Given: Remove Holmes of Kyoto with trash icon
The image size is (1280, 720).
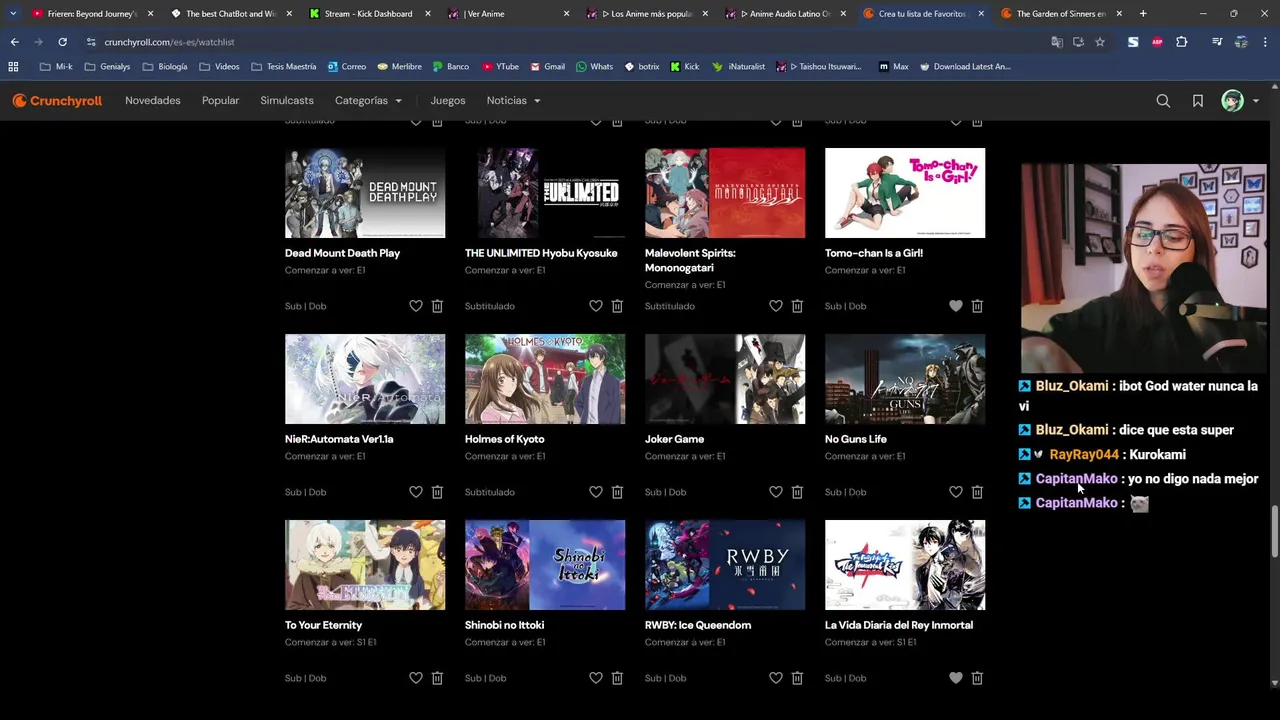Looking at the screenshot, I should point(617,492).
